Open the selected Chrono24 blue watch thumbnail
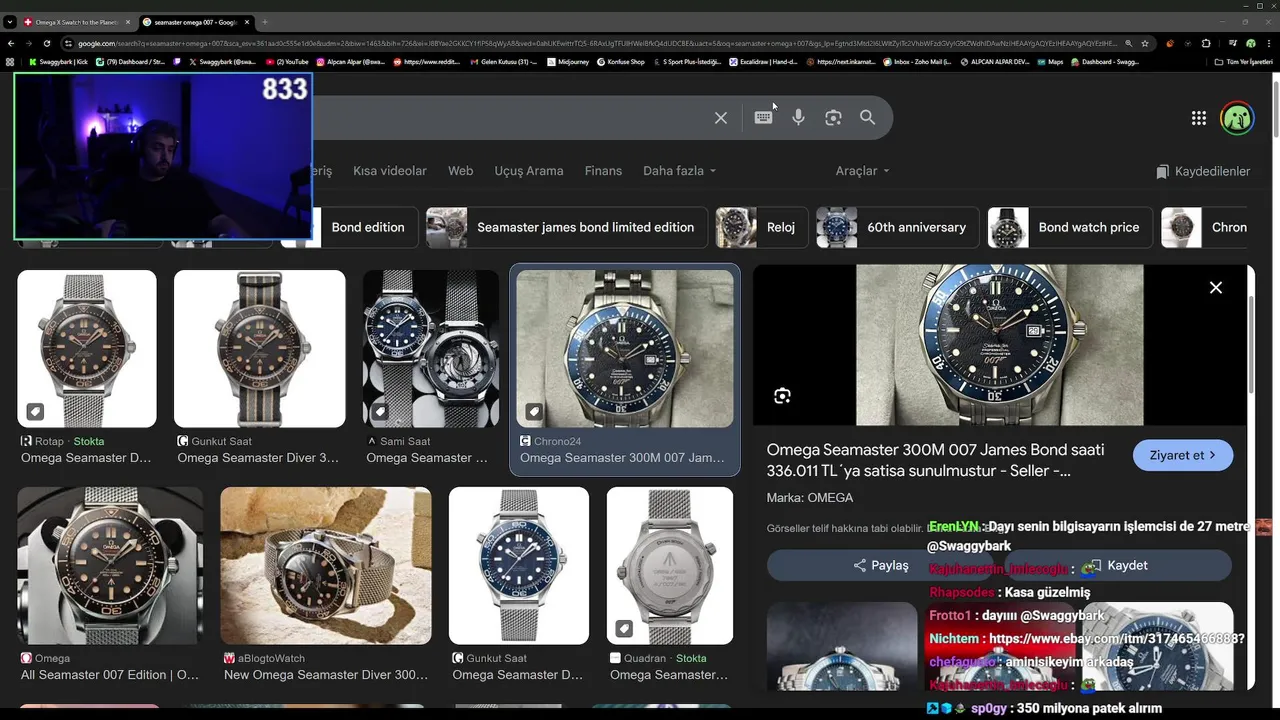This screenshot has height=720, width=1280. (625, 348)
